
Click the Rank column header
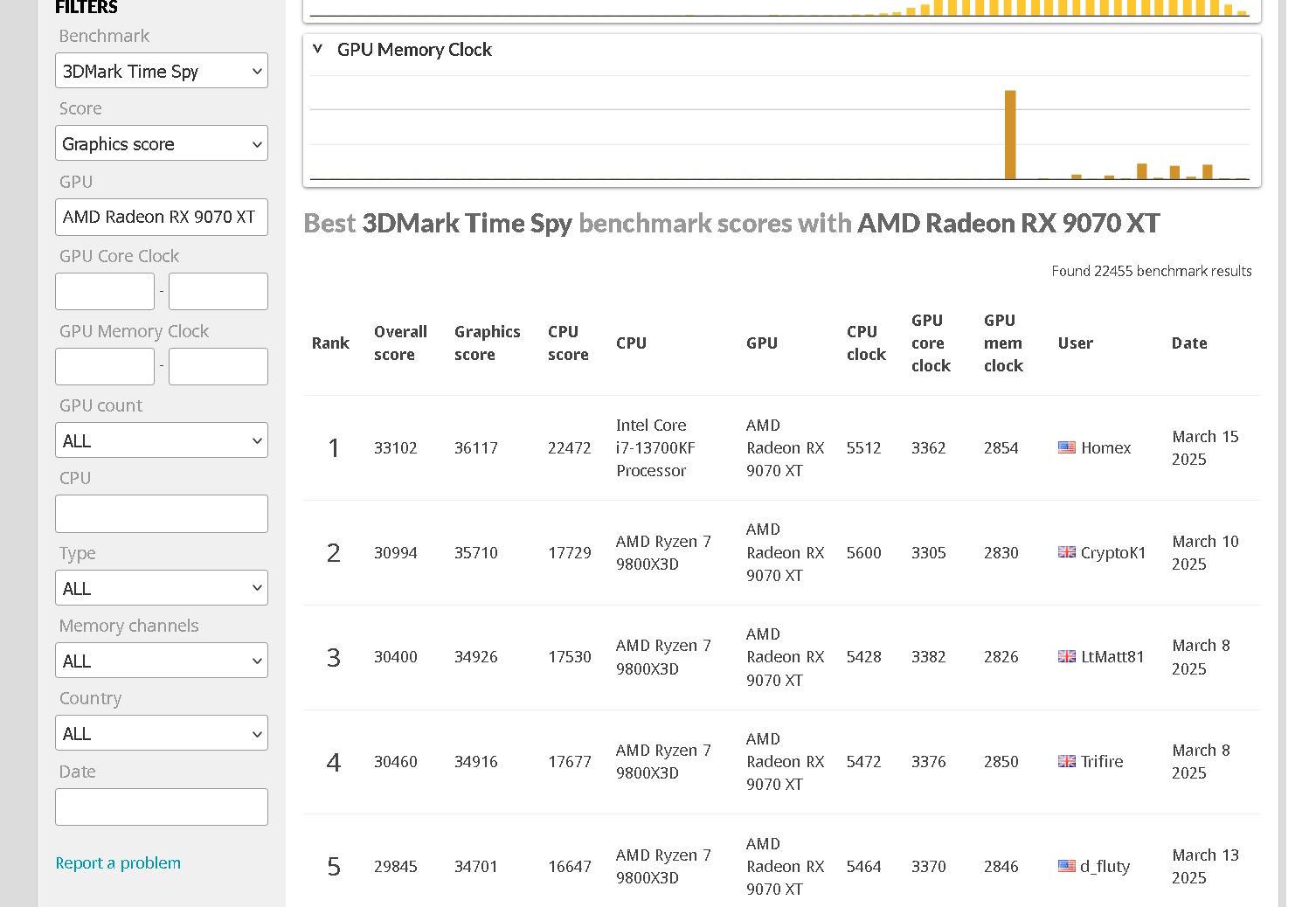tap(330, 343)
